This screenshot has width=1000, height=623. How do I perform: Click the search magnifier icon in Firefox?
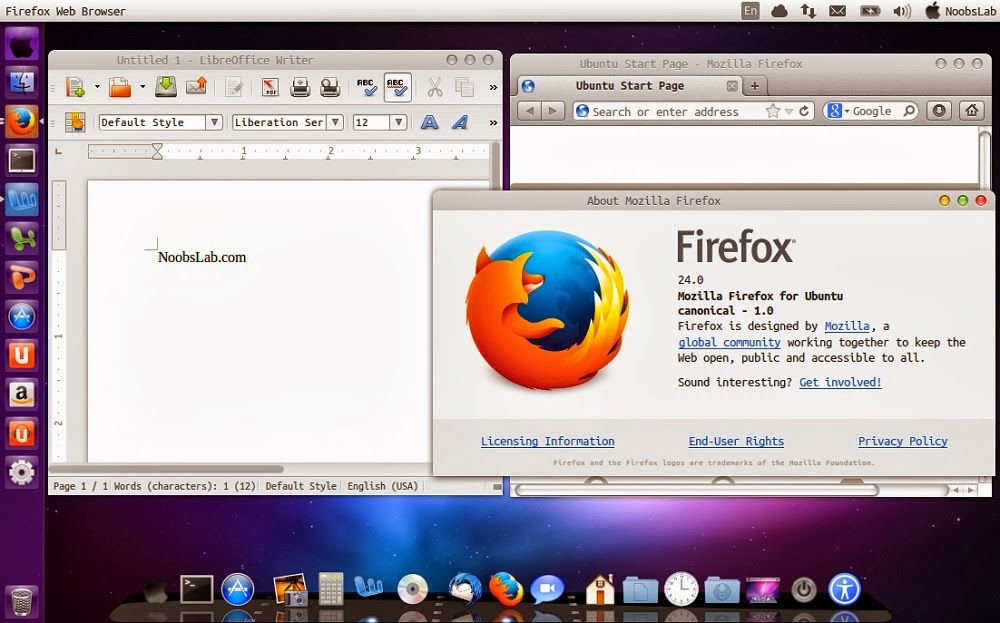[909, 111]
